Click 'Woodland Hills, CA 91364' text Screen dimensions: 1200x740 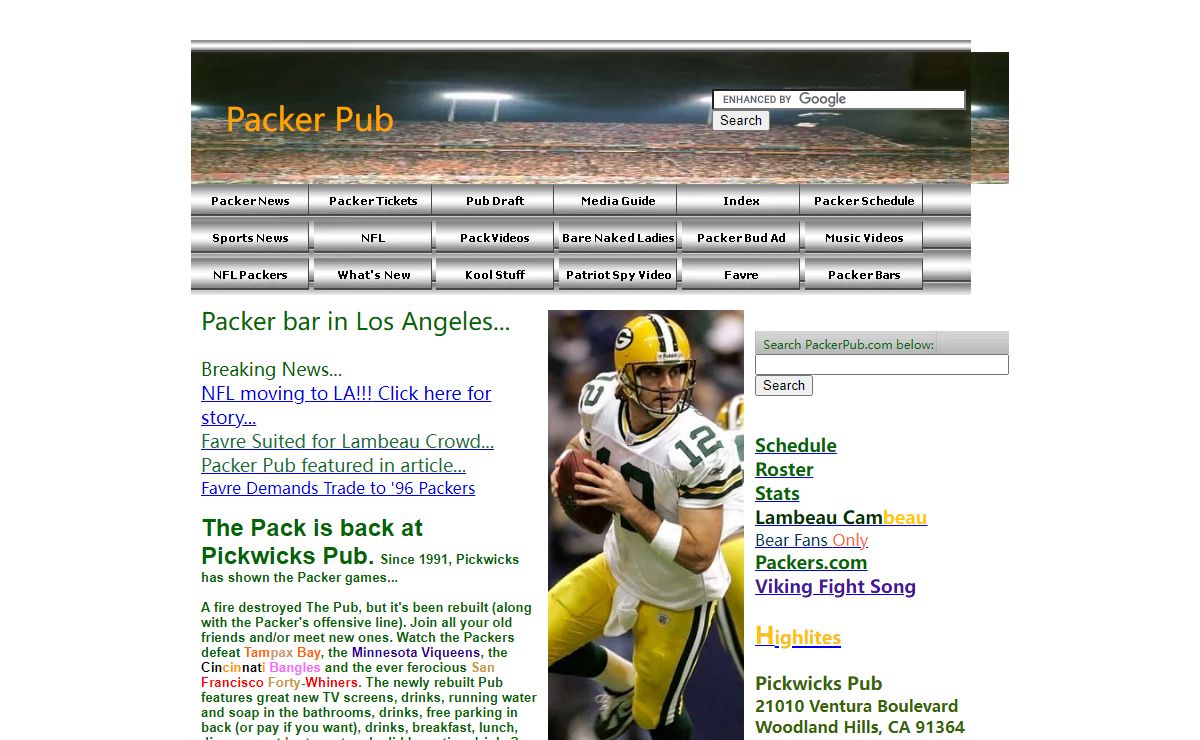coord(860,727)
